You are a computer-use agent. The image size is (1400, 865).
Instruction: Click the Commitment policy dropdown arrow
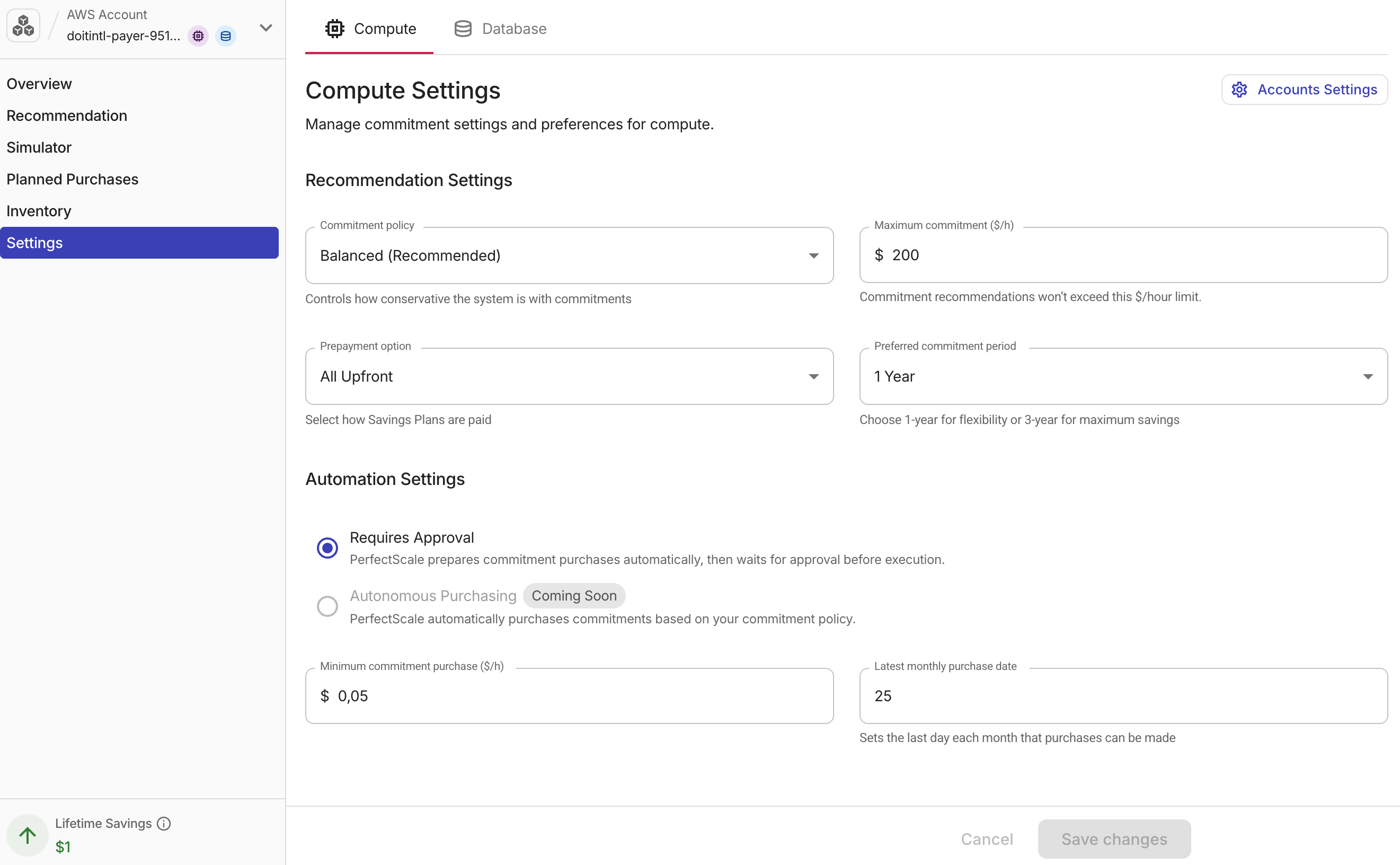click(813, 255)
